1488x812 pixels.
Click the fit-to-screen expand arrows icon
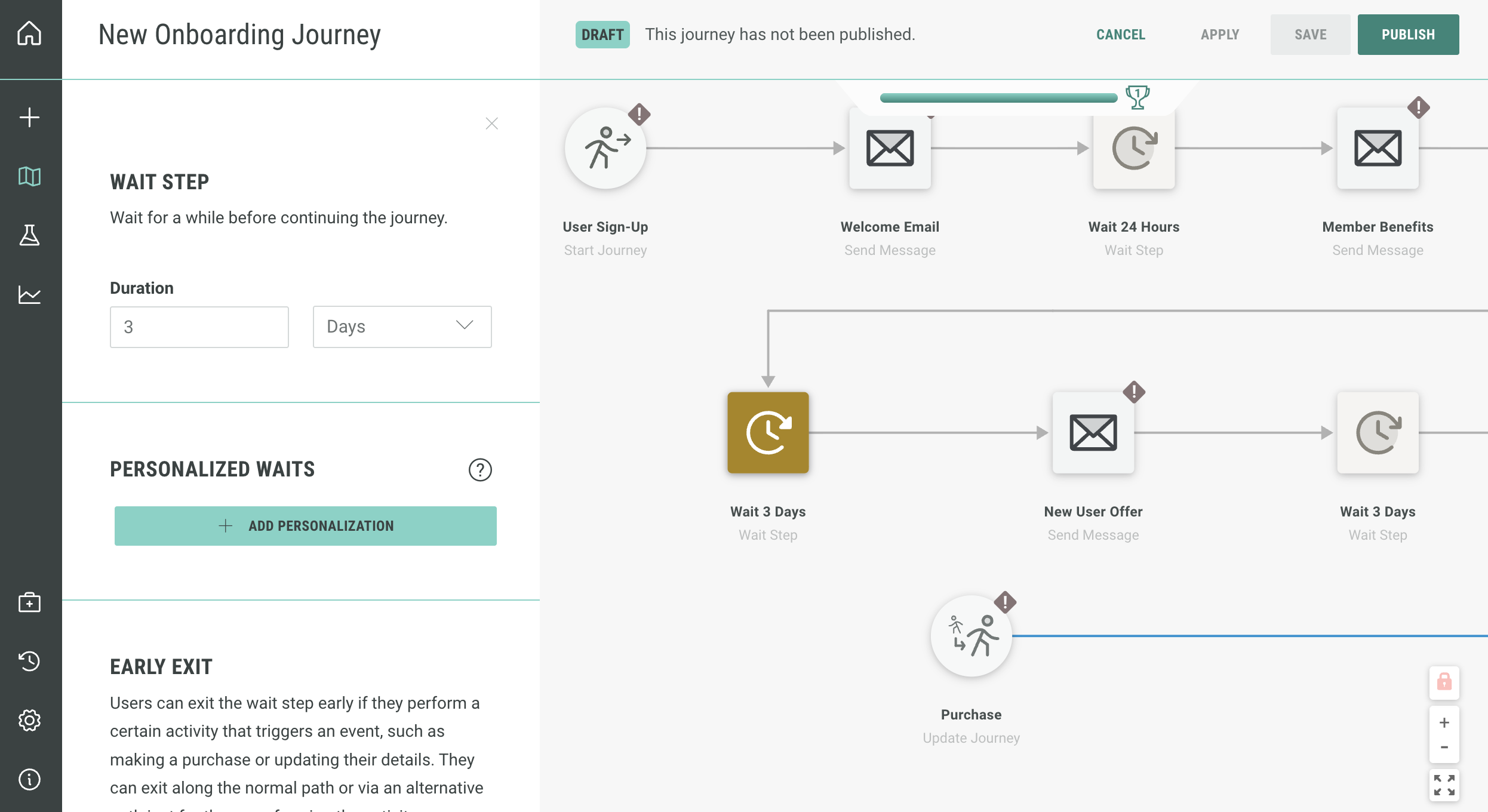point(1444,785)
